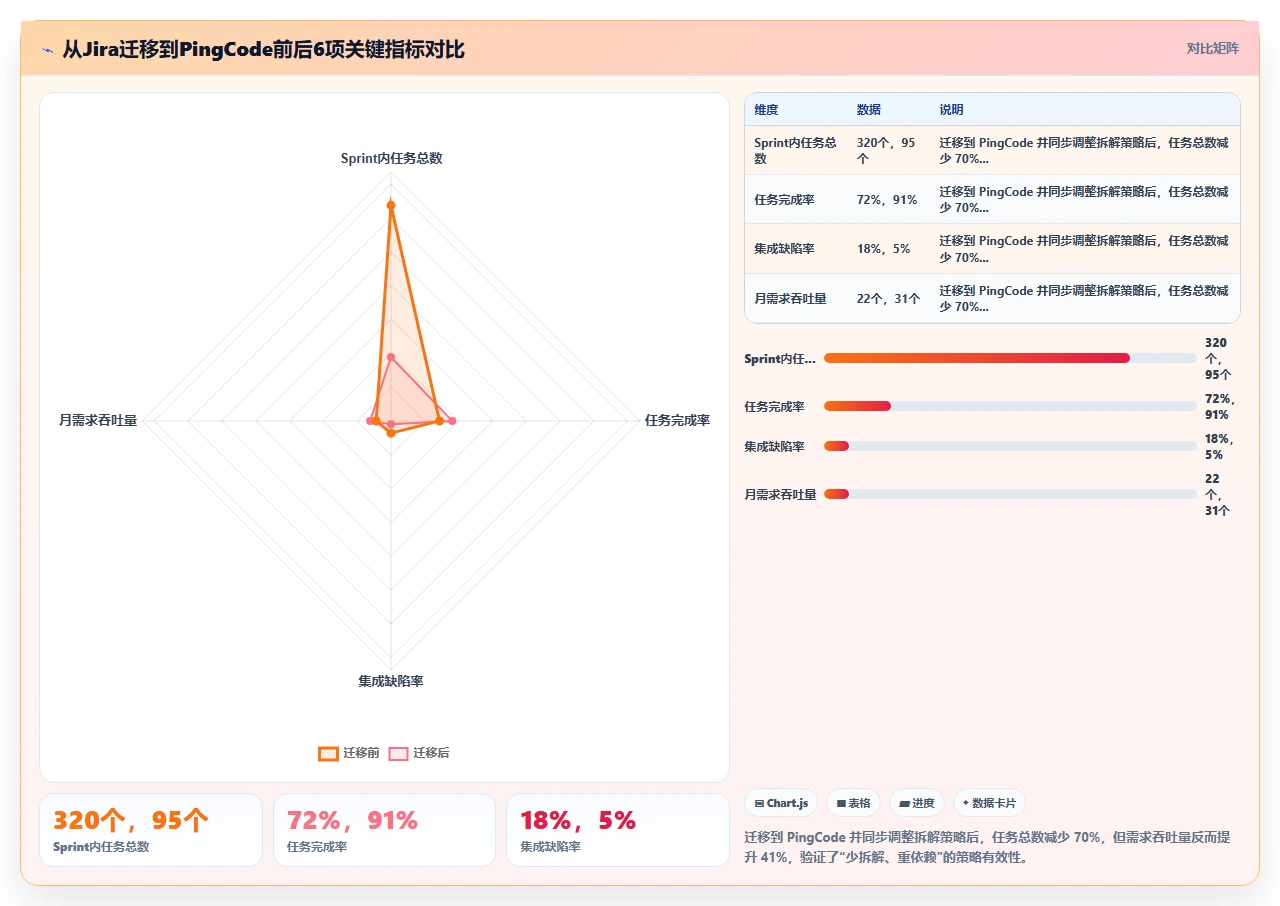Click the 集成缺陷率 progress bar

[1010, 446]
